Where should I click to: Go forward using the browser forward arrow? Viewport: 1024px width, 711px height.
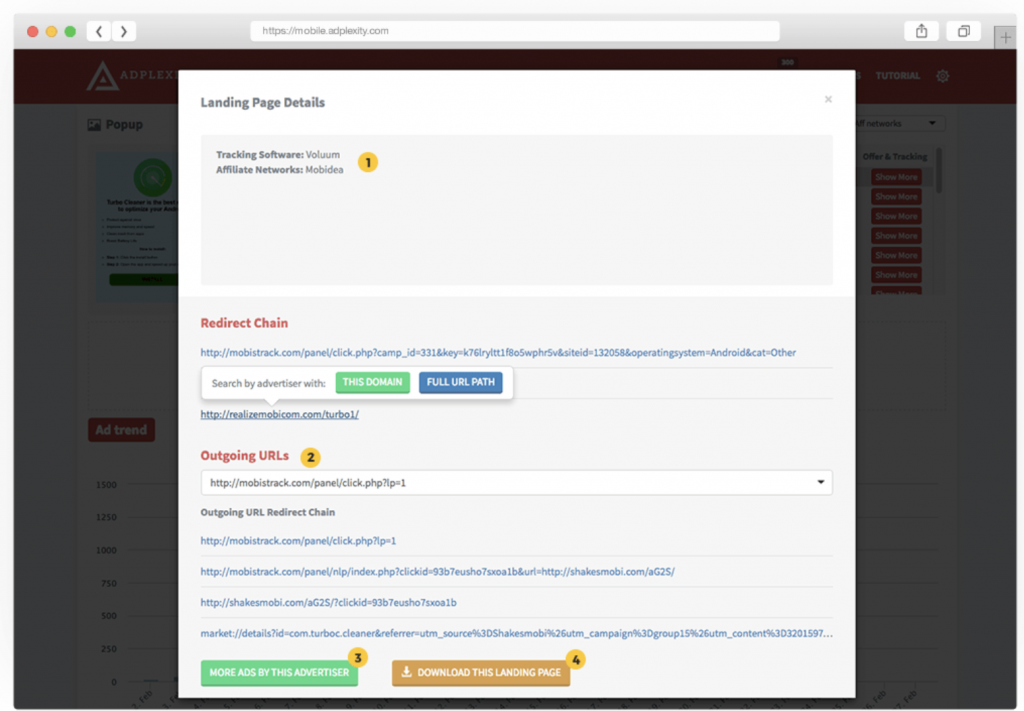tap(123, 31)
